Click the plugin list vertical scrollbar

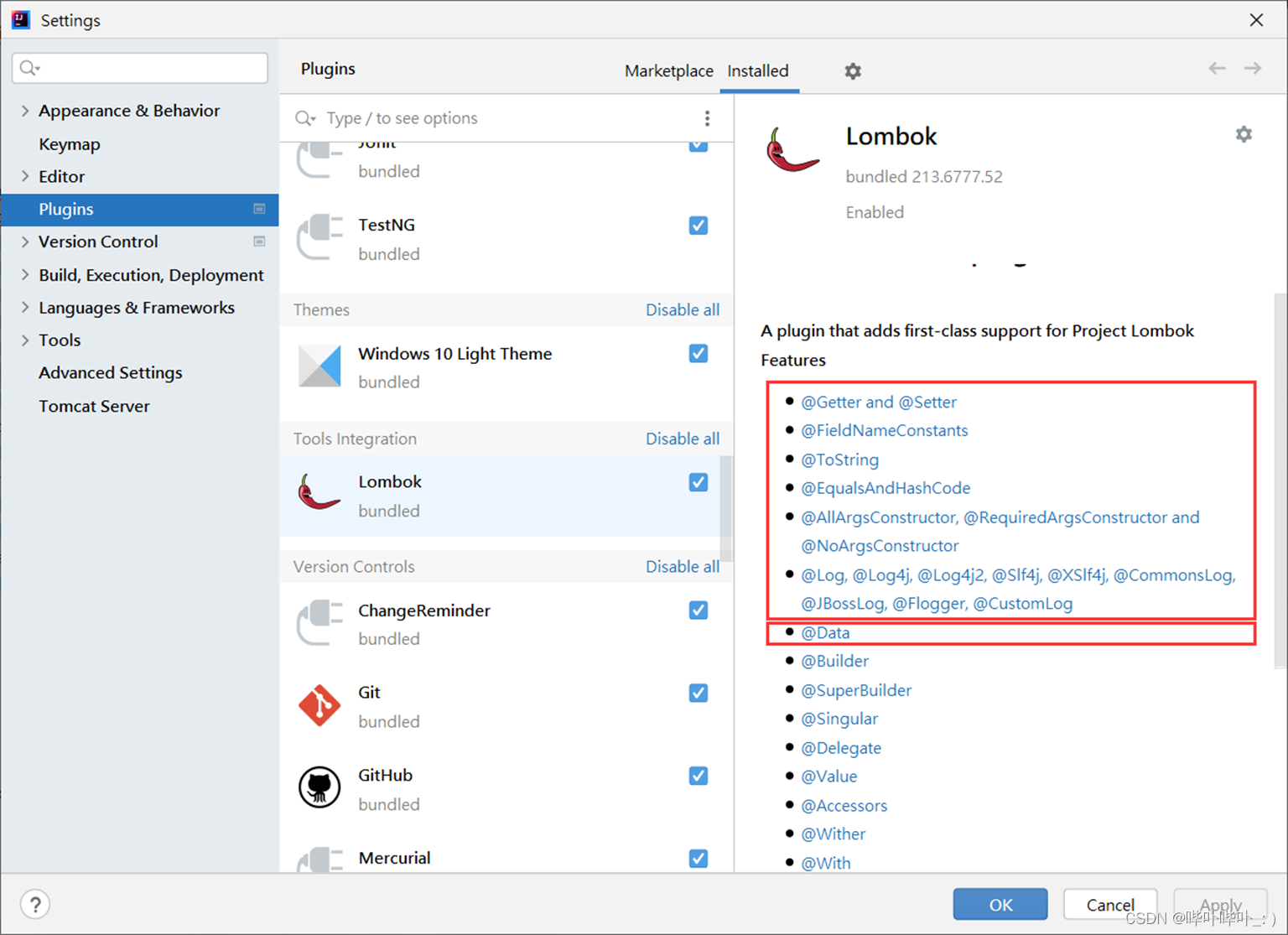[x=726, y=508]
